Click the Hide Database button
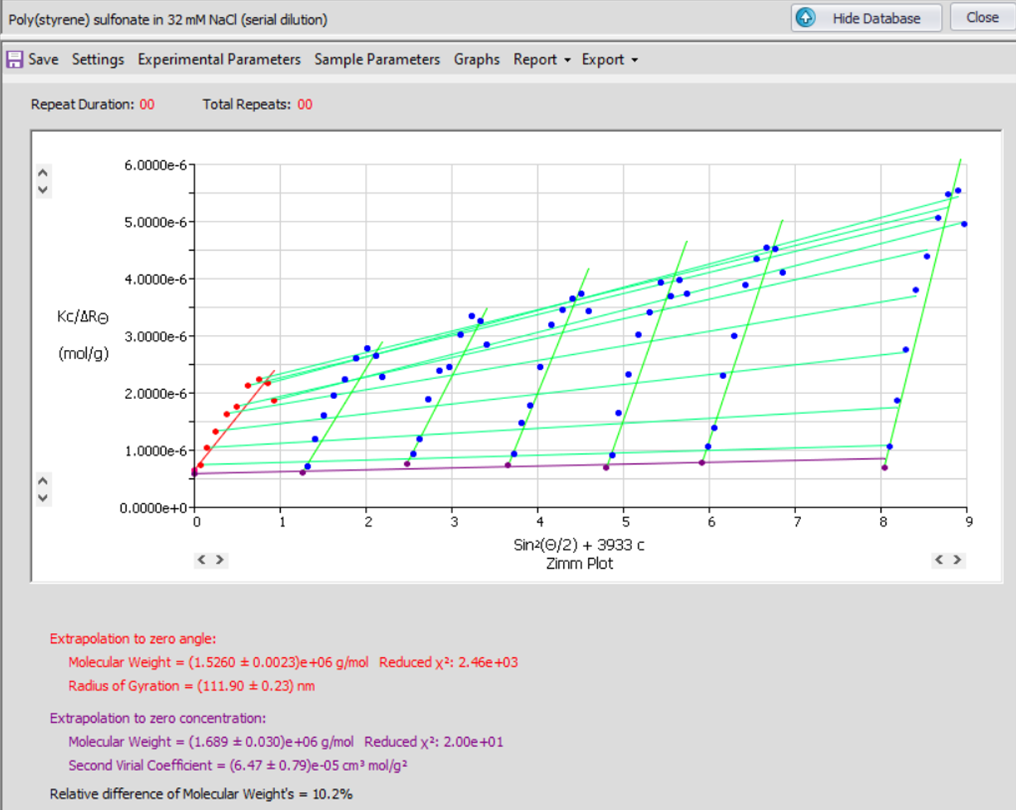The height and width of the screenshot is (810, 1016). point(867,18)
